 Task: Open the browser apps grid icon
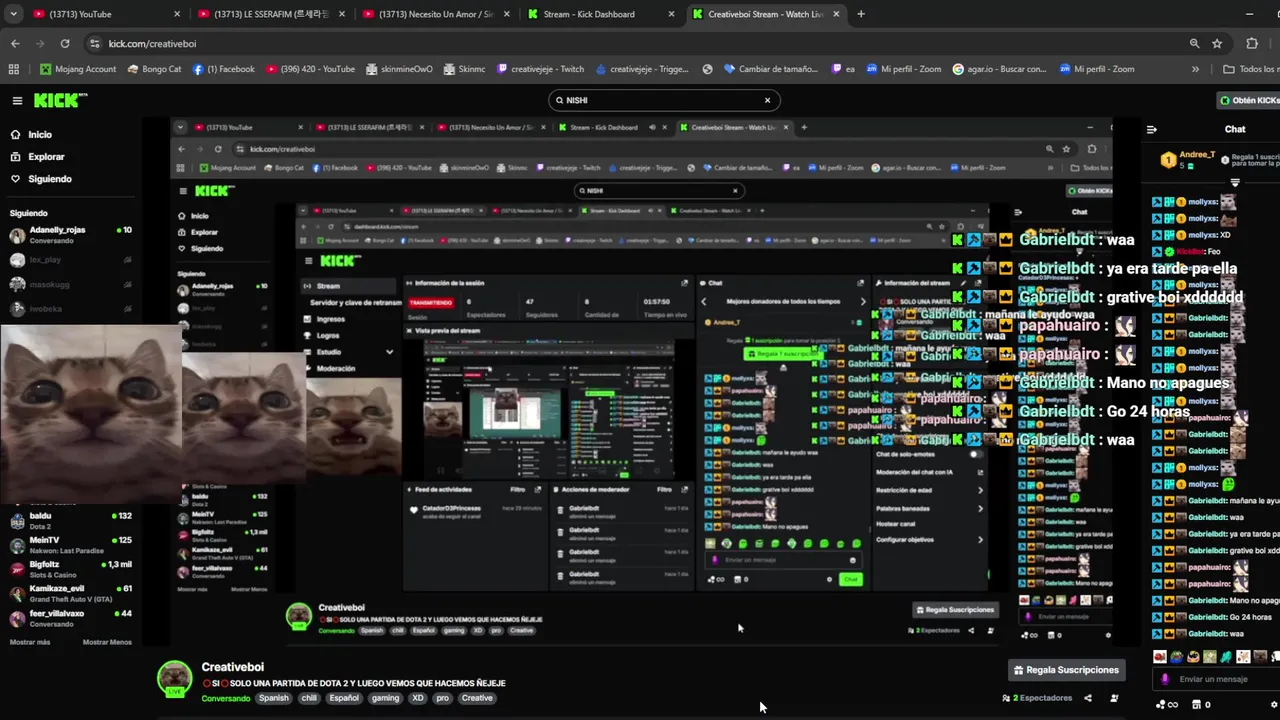(13, 69)
